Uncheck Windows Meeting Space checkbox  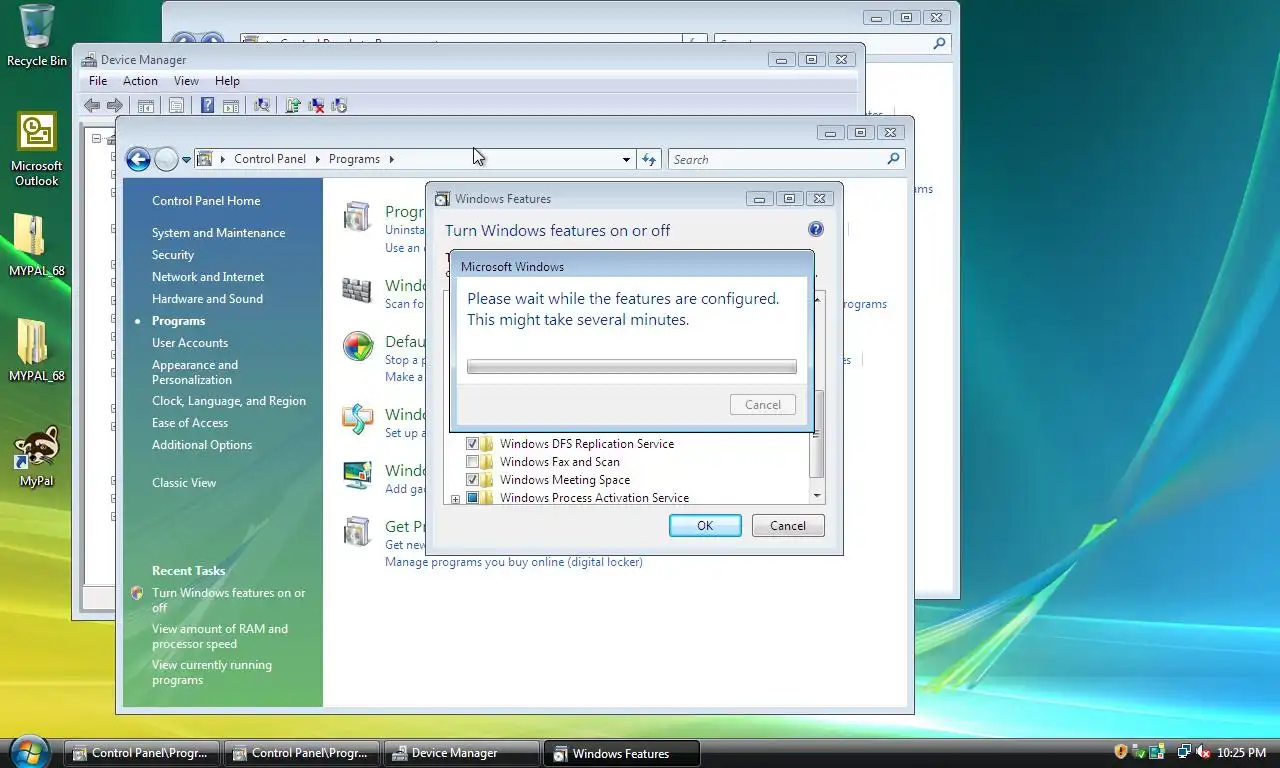pos(473,480)
